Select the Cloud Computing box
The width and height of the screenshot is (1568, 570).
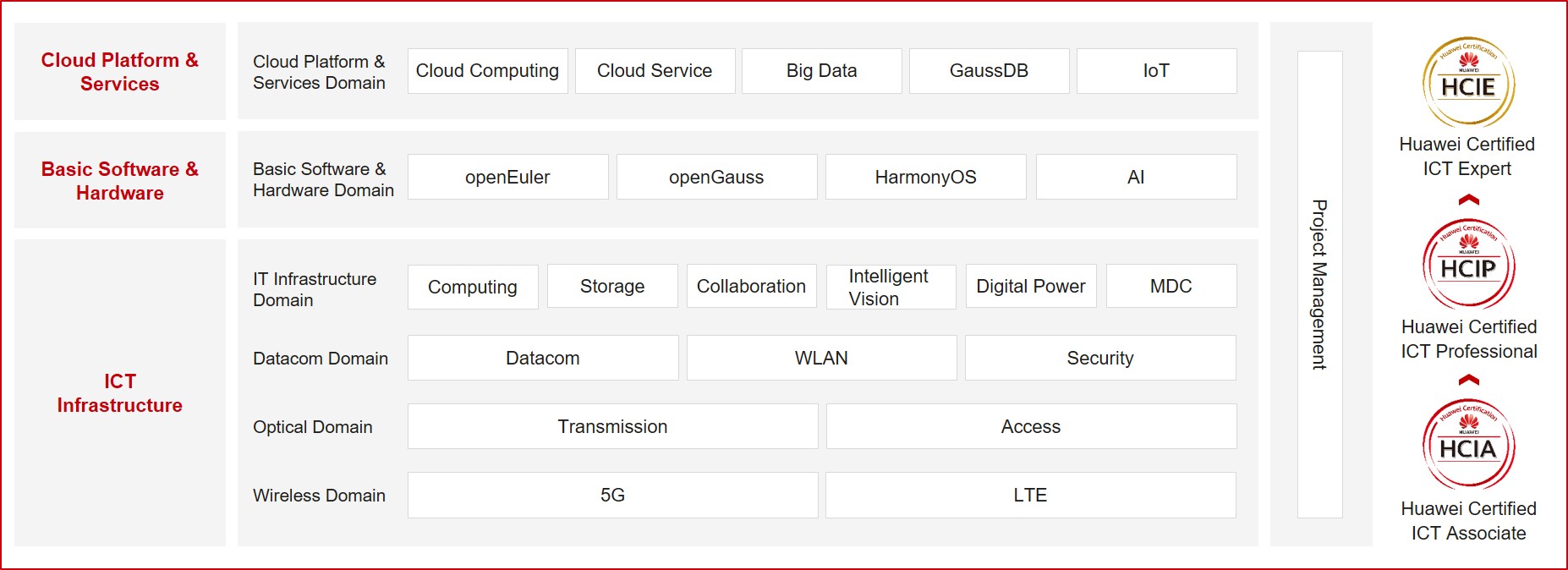pyautogui.click(x=487, y=71)
